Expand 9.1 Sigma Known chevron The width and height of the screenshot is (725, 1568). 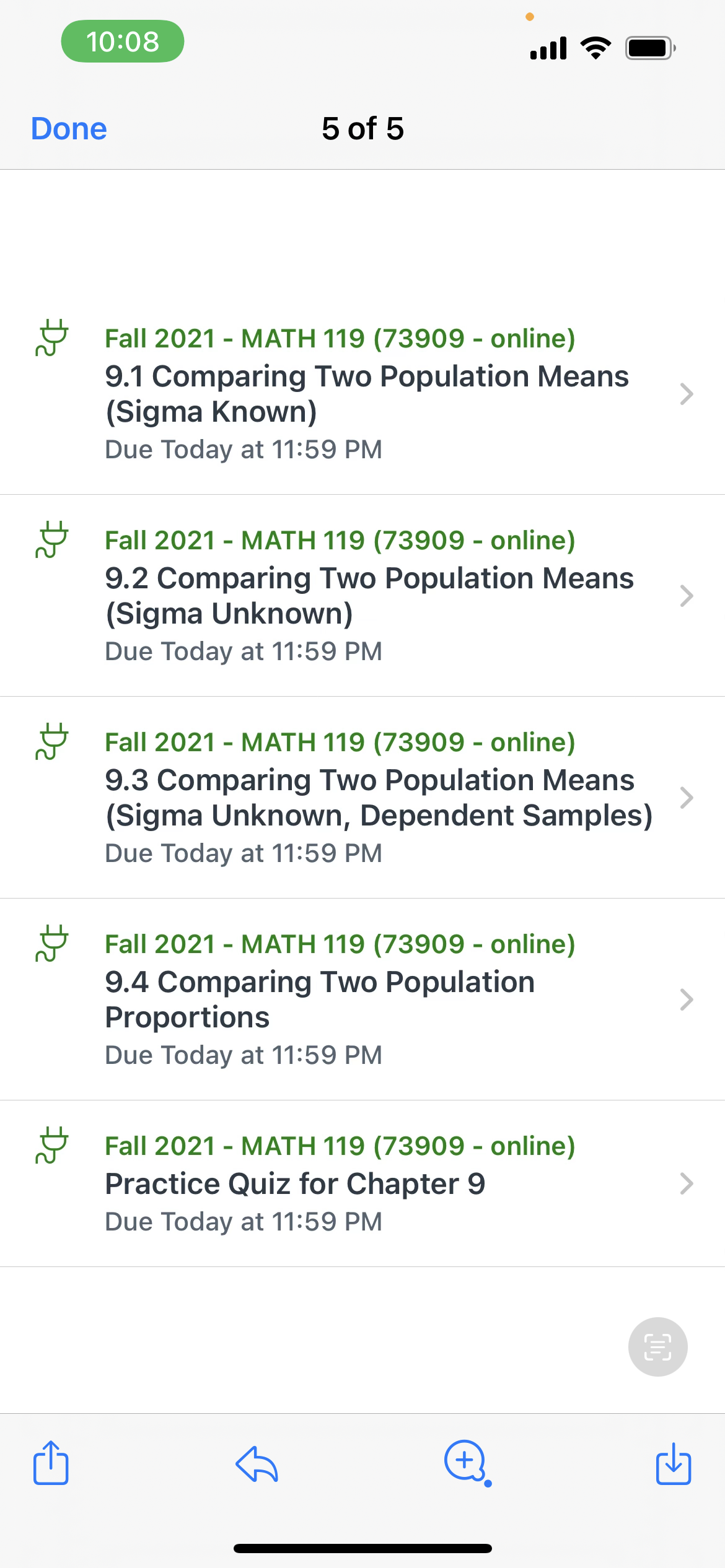(x=686, y=394)
